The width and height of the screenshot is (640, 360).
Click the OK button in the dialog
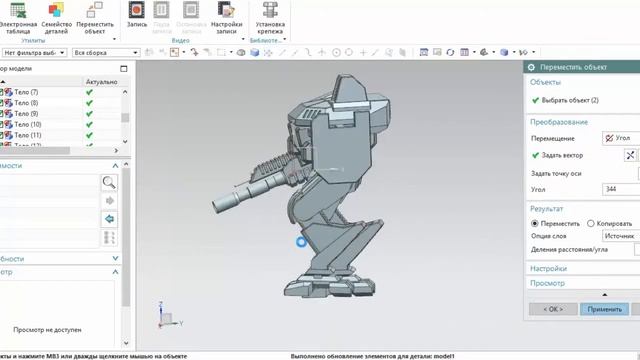(553, 309)
